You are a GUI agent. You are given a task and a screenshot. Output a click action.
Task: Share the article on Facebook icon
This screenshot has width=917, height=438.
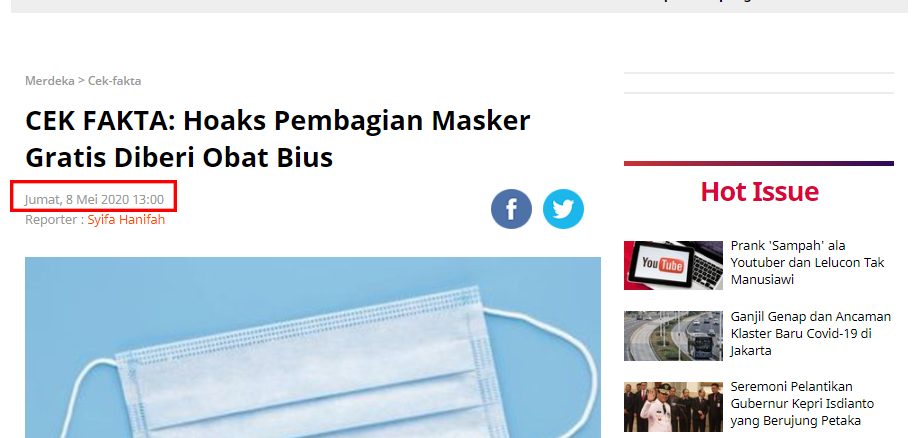pos(511,209)
